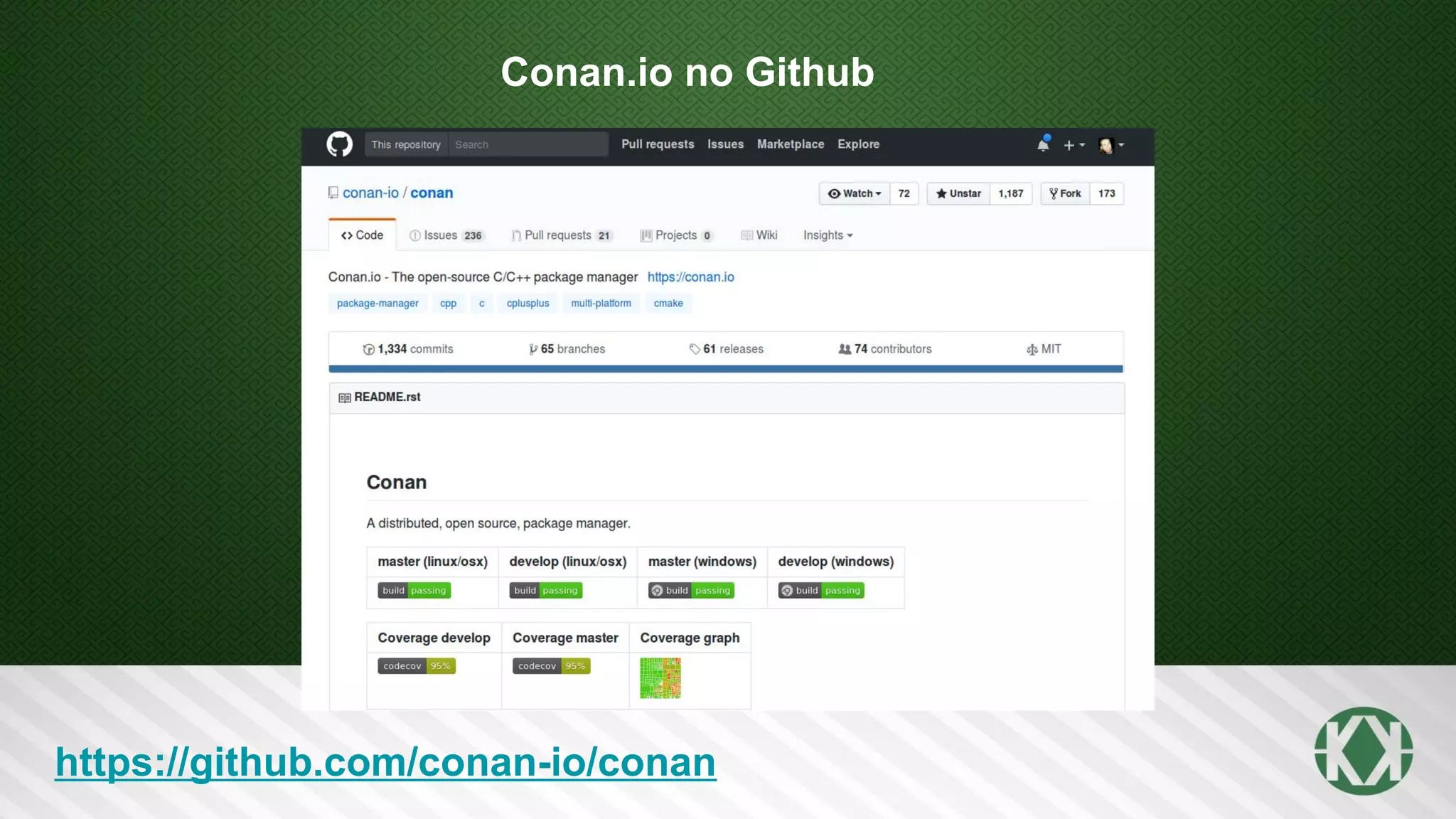
Task: Click the 'This repository' search scope
Action: pos(406,144)
